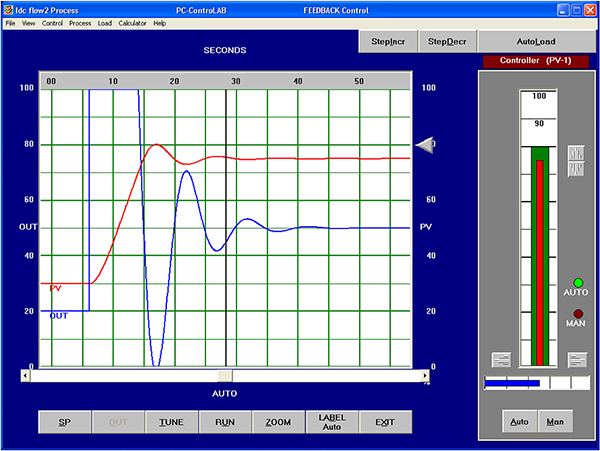Click the SECONDS heading above chart

pyautogui.click(x=225, y=50)
